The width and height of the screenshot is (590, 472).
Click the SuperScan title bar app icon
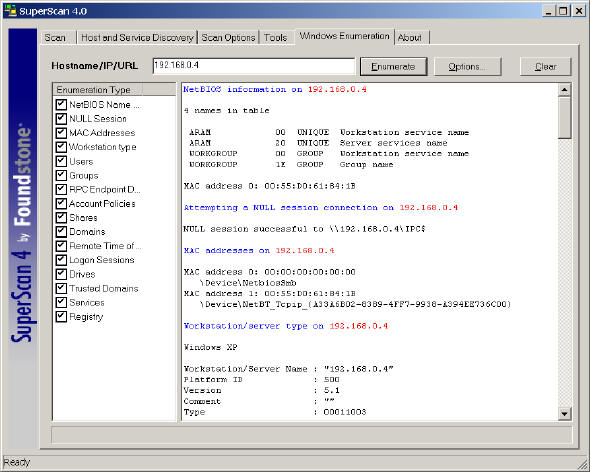(11, 10)
